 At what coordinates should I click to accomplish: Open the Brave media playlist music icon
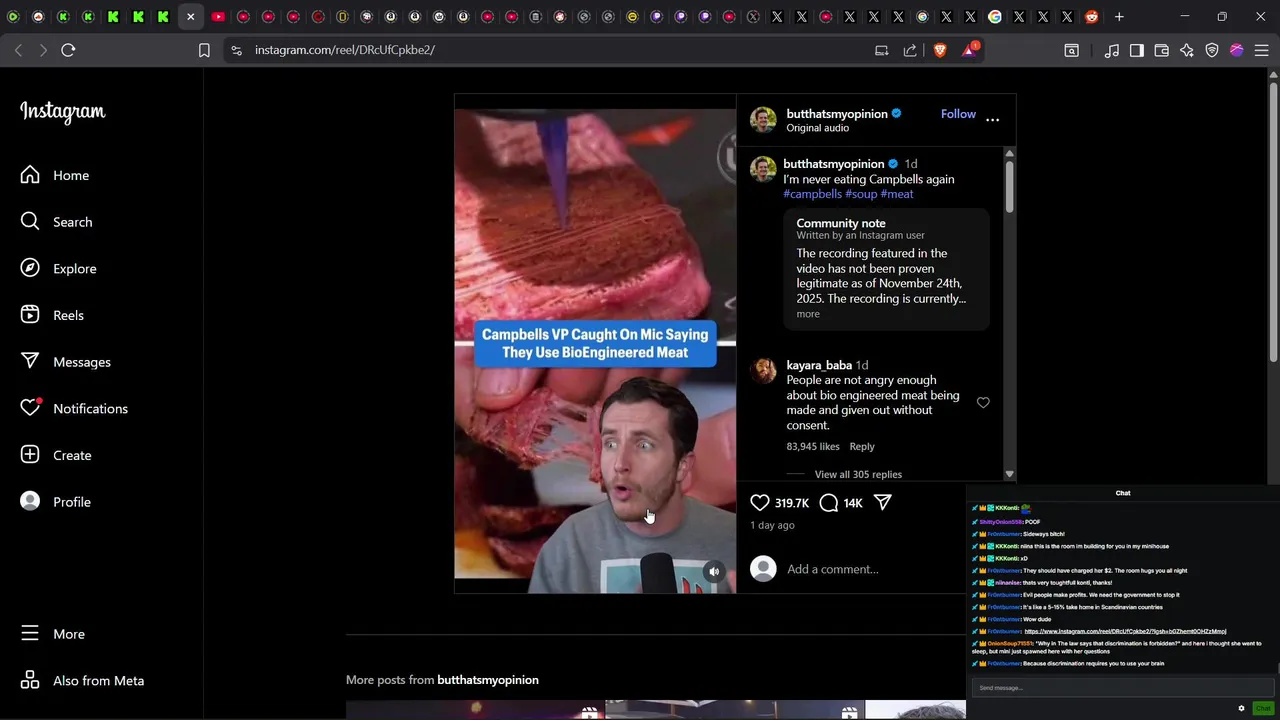[x=1112, y=50]
